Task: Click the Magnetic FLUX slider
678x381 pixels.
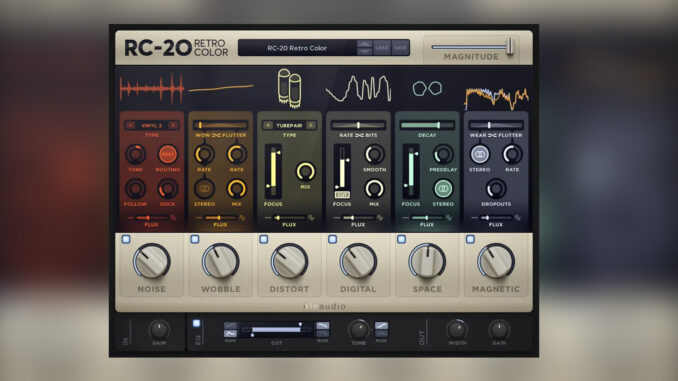Action: (x=496, y=218)
